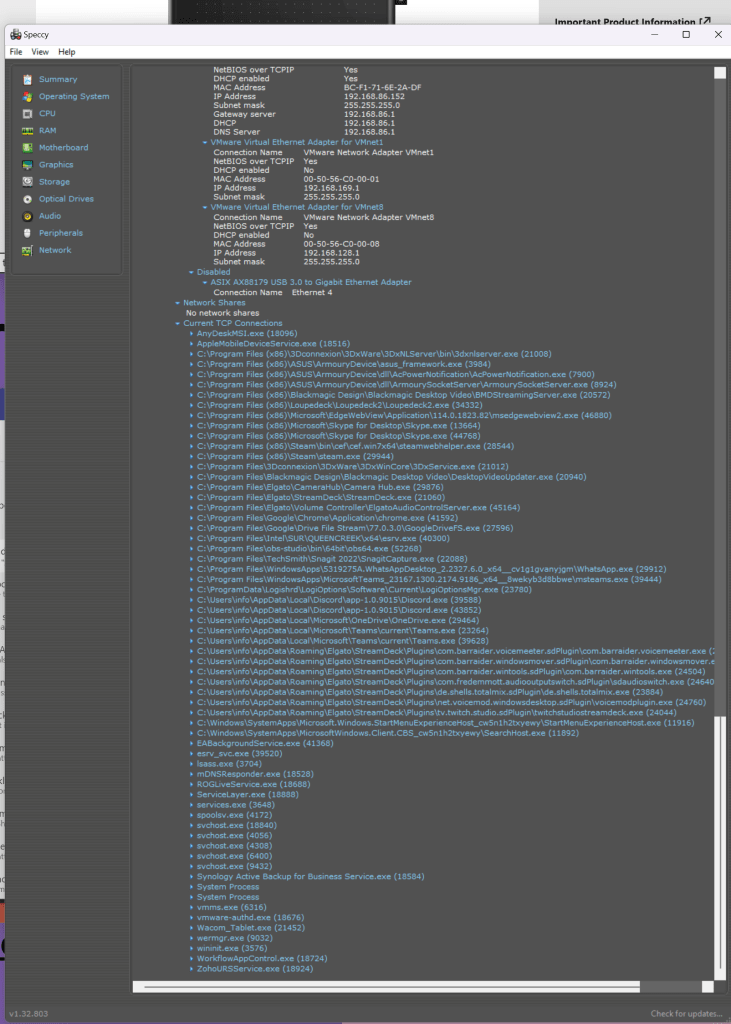Viewport: 731px width, 1024px height.
Task: Click the horizontal scrollbar right arrow
Action: [x=707, y=987]
